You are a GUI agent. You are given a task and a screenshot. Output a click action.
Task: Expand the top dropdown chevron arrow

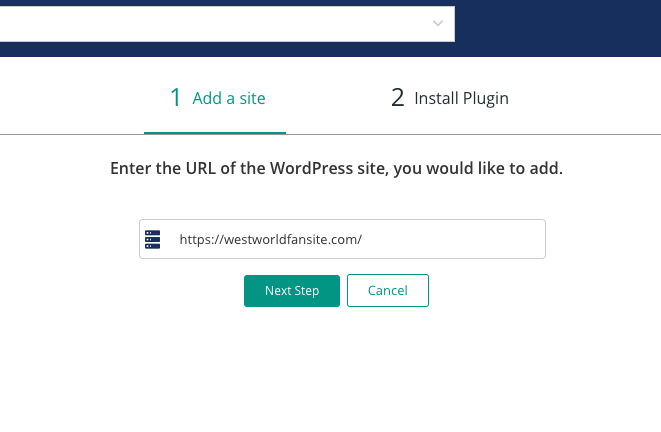click(438, 23)
